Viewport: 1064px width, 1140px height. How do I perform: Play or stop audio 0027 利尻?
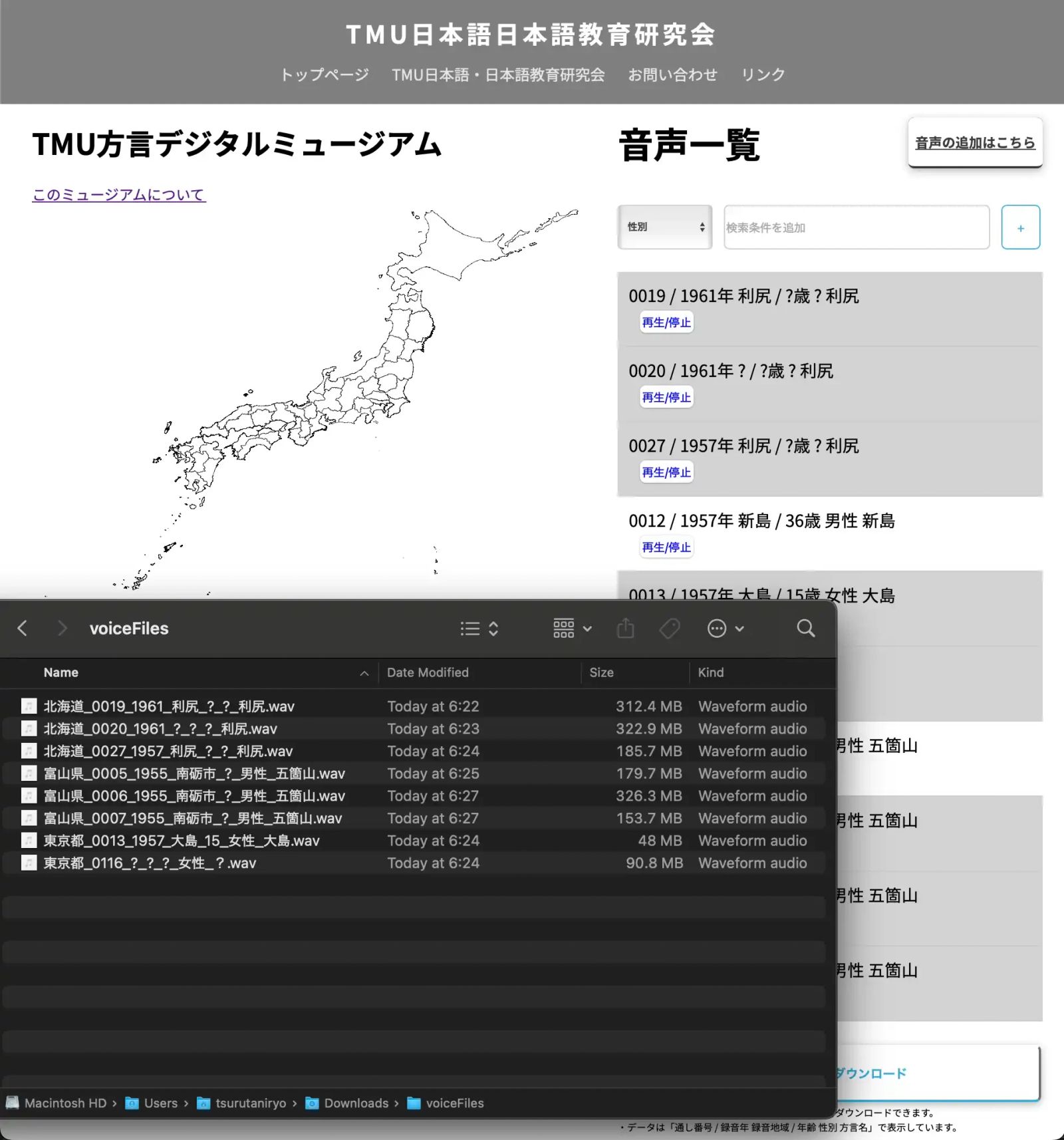click(666, 472)
